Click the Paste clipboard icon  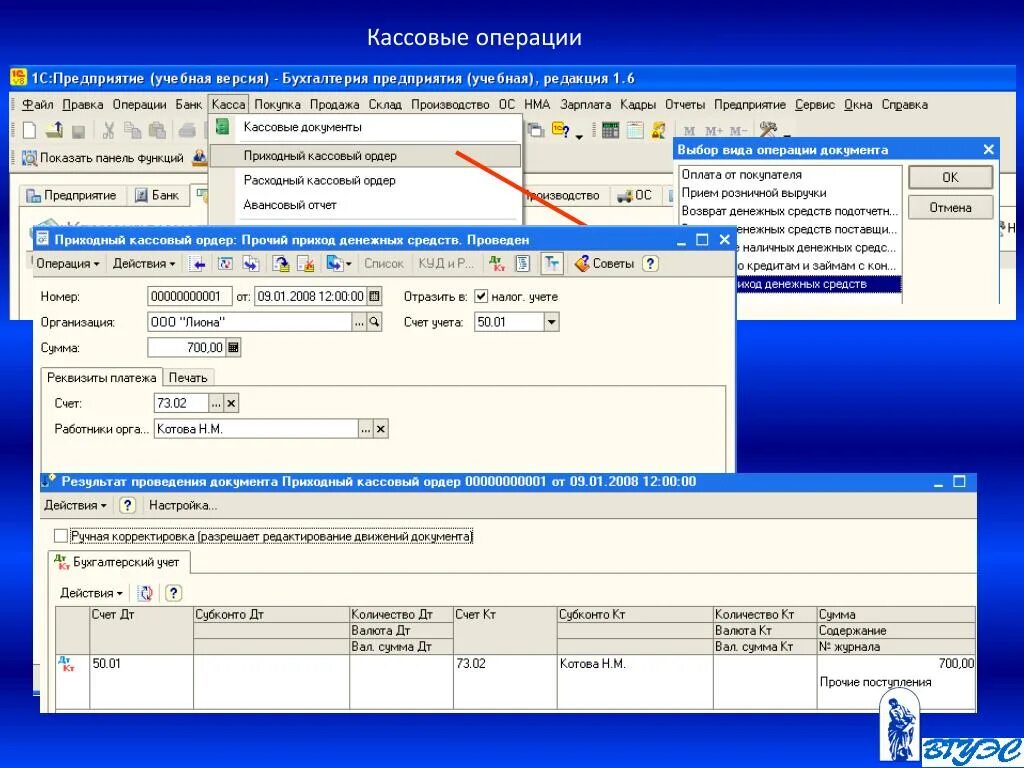[x=157, y=130]
